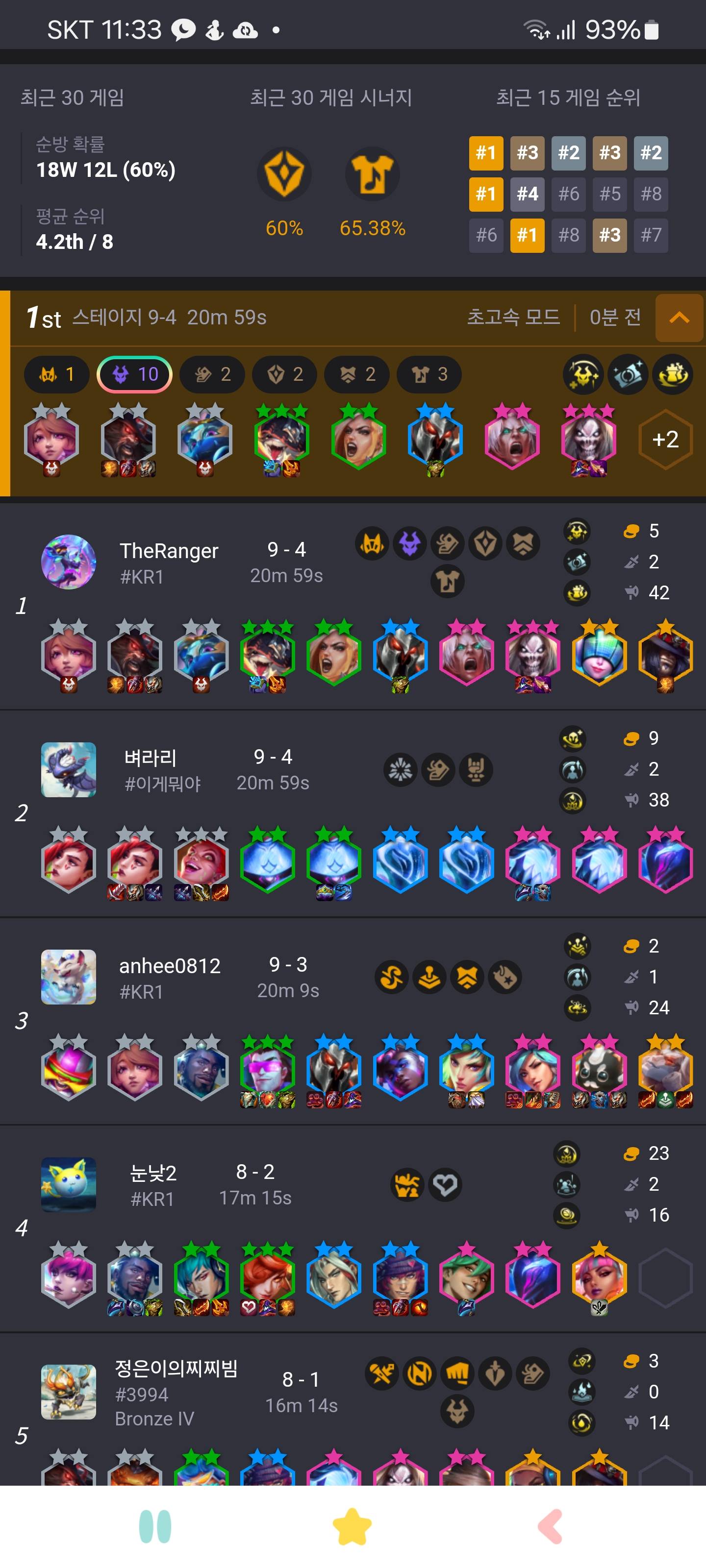
Task: Tap the 65.38% shirt synergy icon
Action: [372, 175]
